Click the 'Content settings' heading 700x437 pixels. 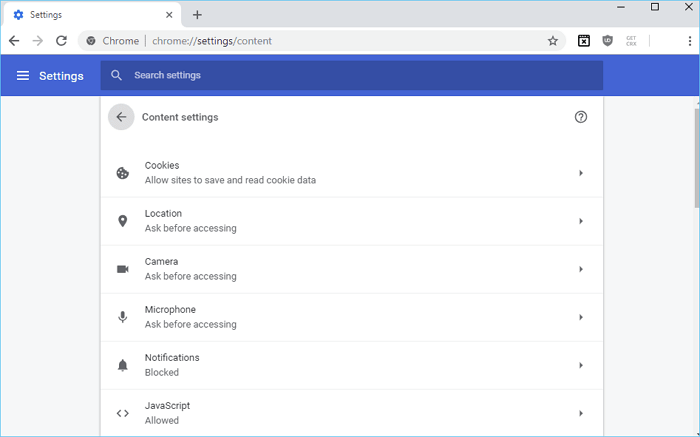(x=180, y=117)
